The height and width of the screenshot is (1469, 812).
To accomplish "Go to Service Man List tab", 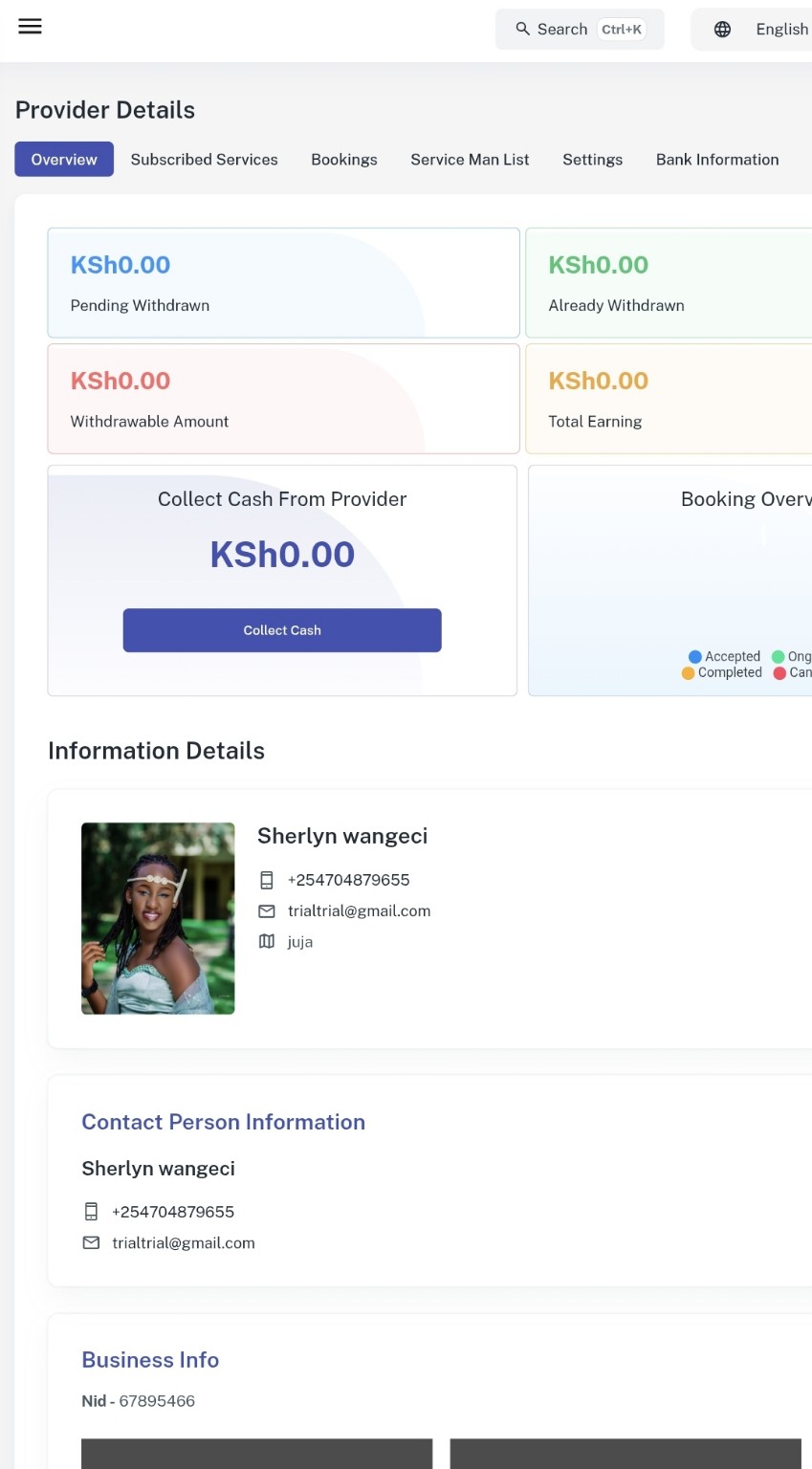I will click(x=470, y=160).
